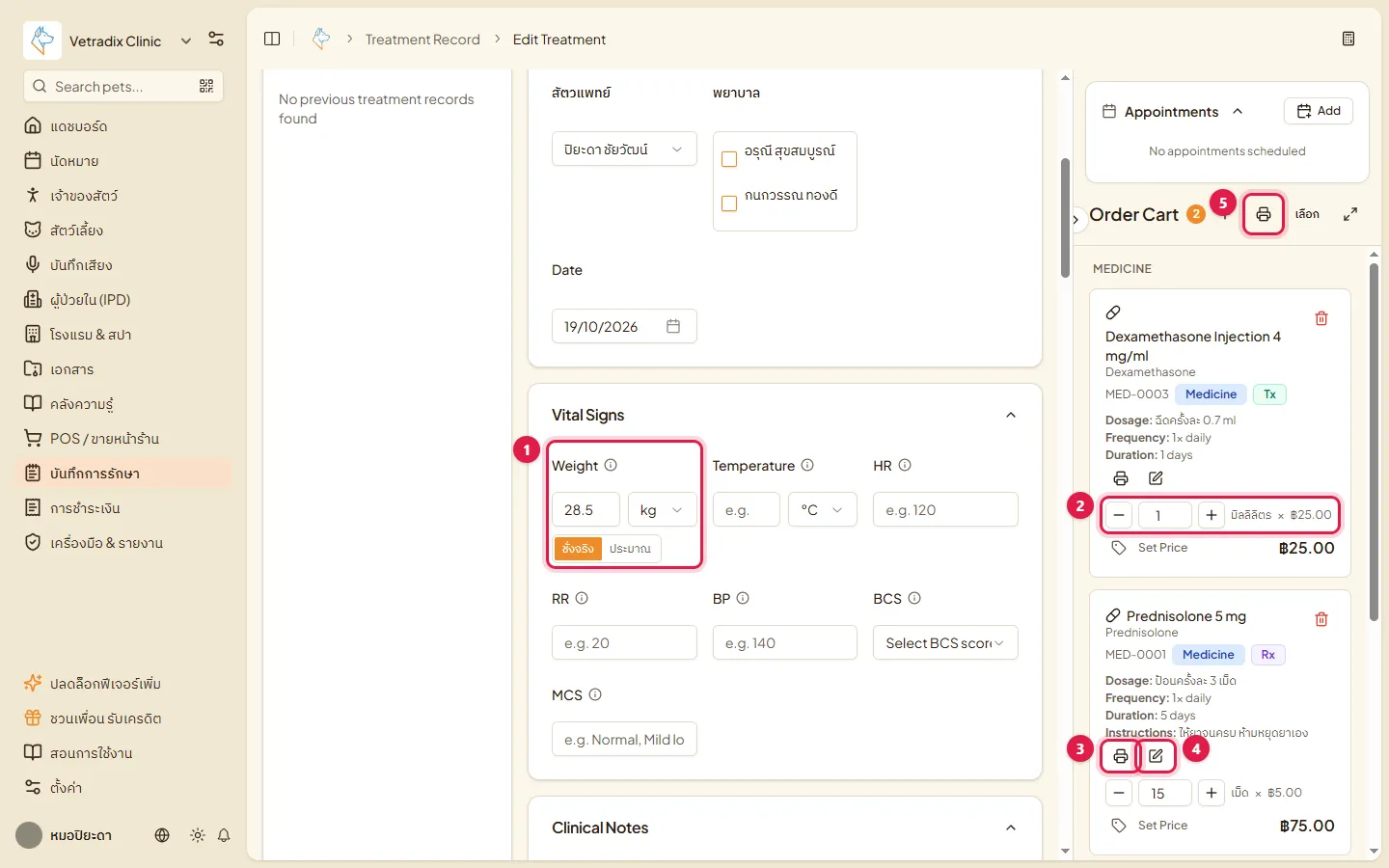Increase Dexamethasone quantity with plus
The height and width of the screenshot is (868, 1389).
point(1212,515)
